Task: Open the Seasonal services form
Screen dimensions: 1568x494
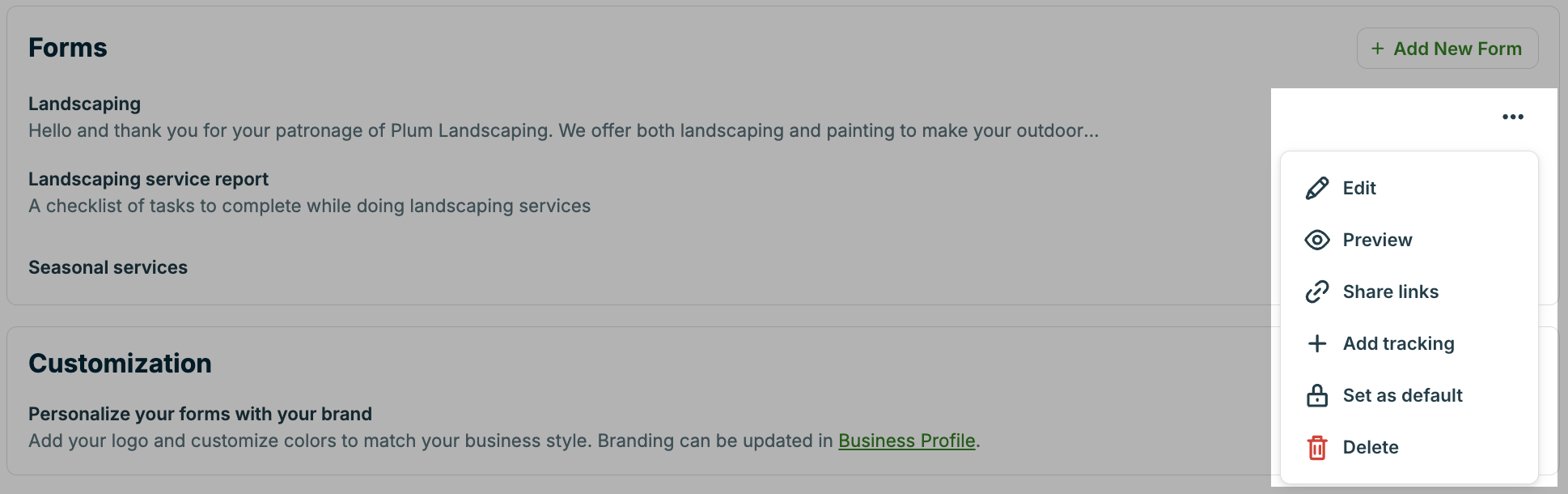Action: (108, 267)
